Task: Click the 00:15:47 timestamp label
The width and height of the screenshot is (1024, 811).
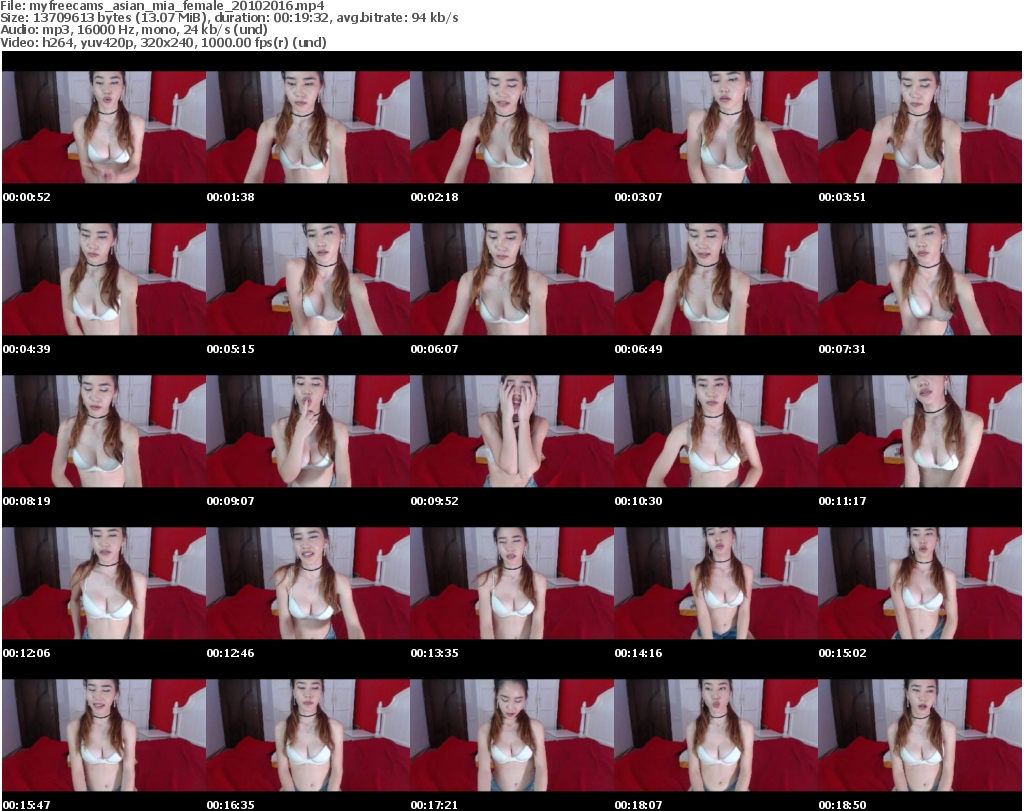Action: [x=27, y=805]
